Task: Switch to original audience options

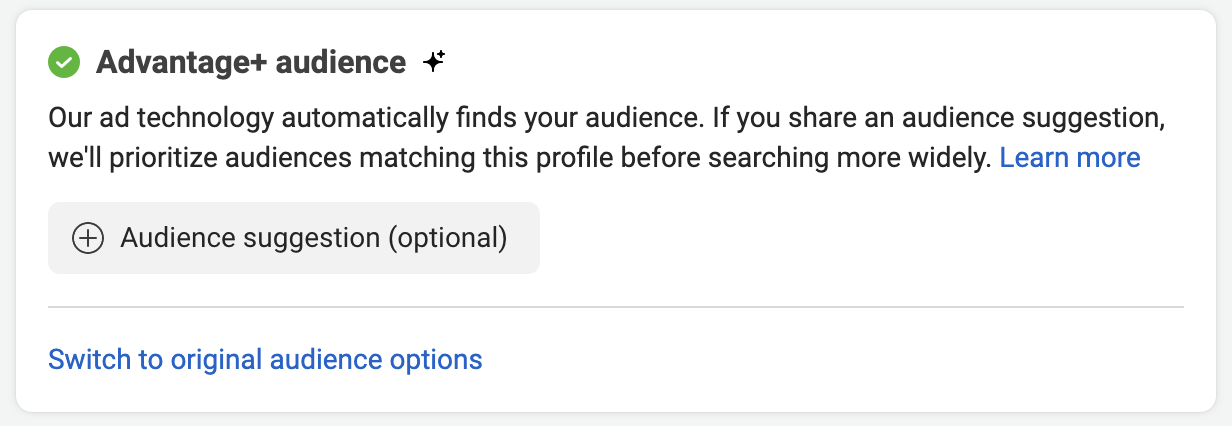Action: coord(265,359)
